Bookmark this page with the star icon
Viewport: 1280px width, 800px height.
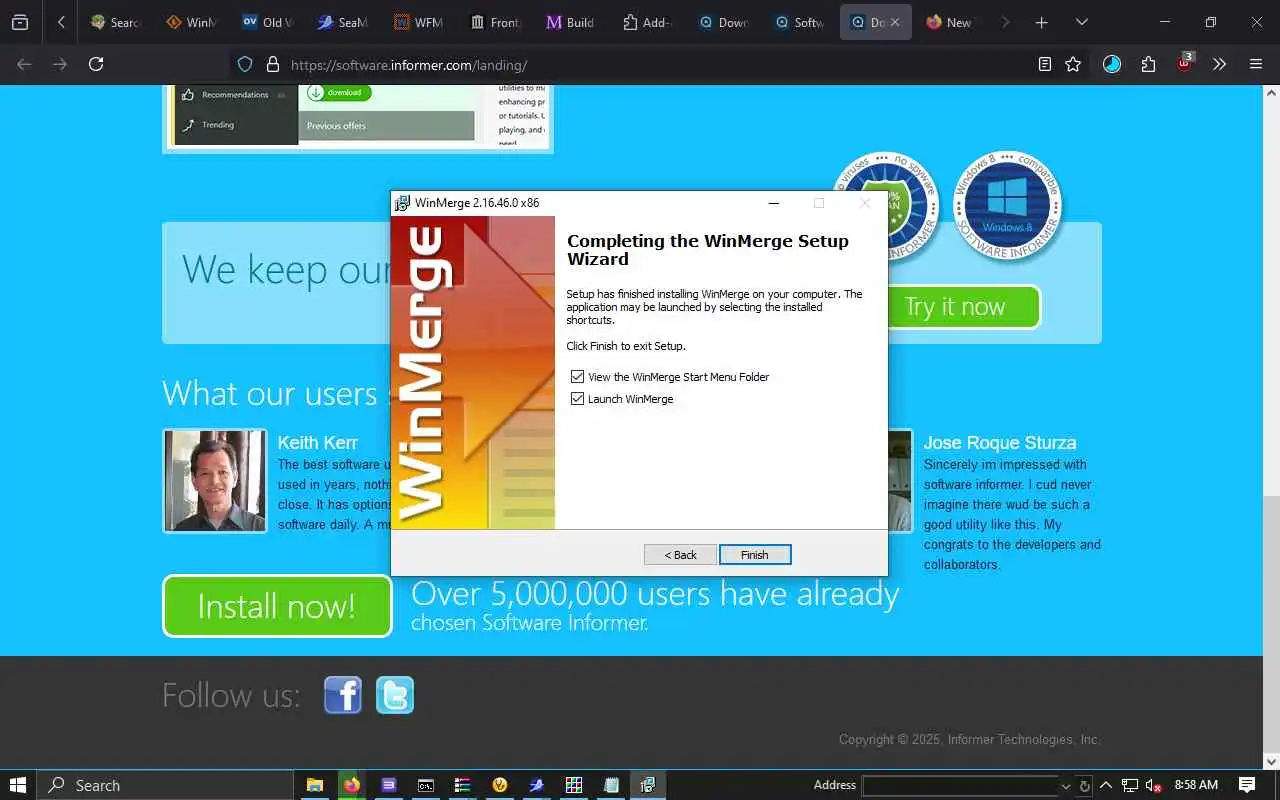pyautogui.click(x=1073, y=64)
